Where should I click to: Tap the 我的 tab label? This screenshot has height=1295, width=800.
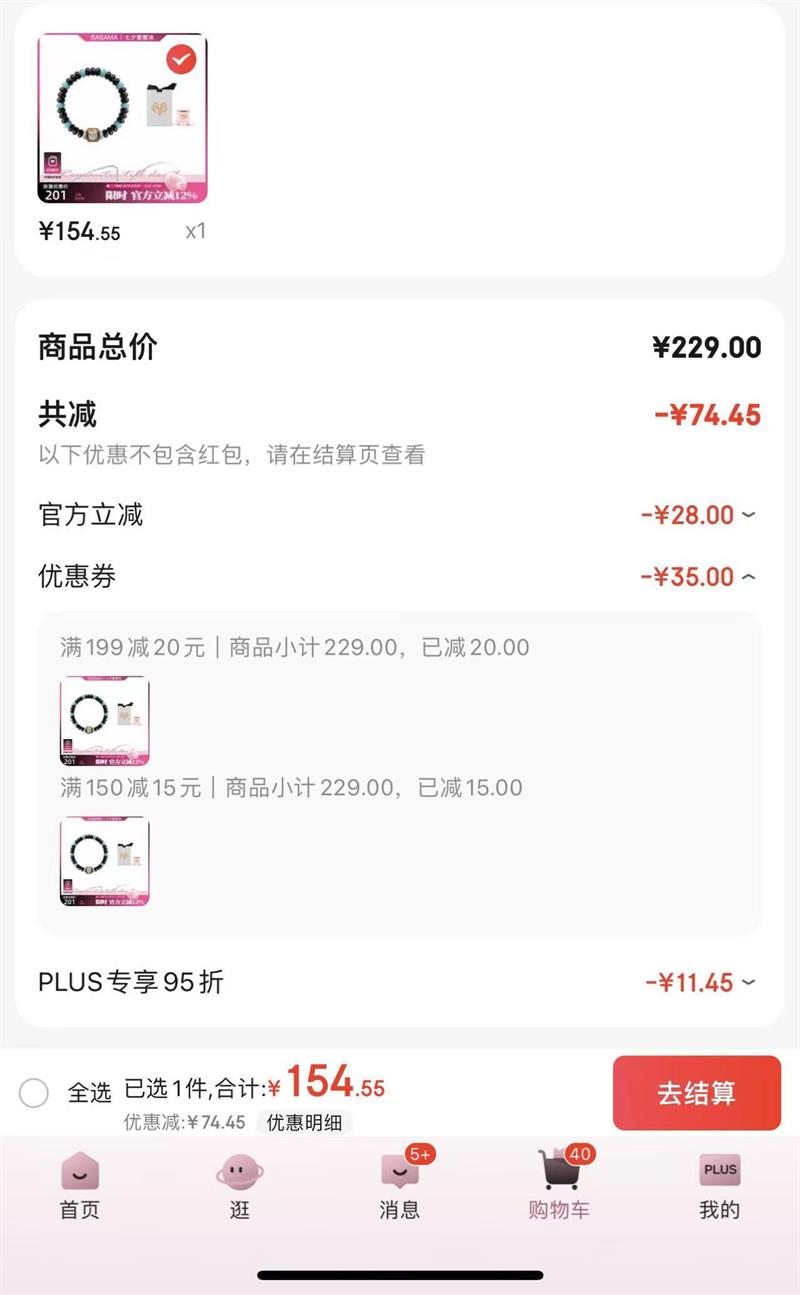pyautogui.click(x=719, y=1210)
